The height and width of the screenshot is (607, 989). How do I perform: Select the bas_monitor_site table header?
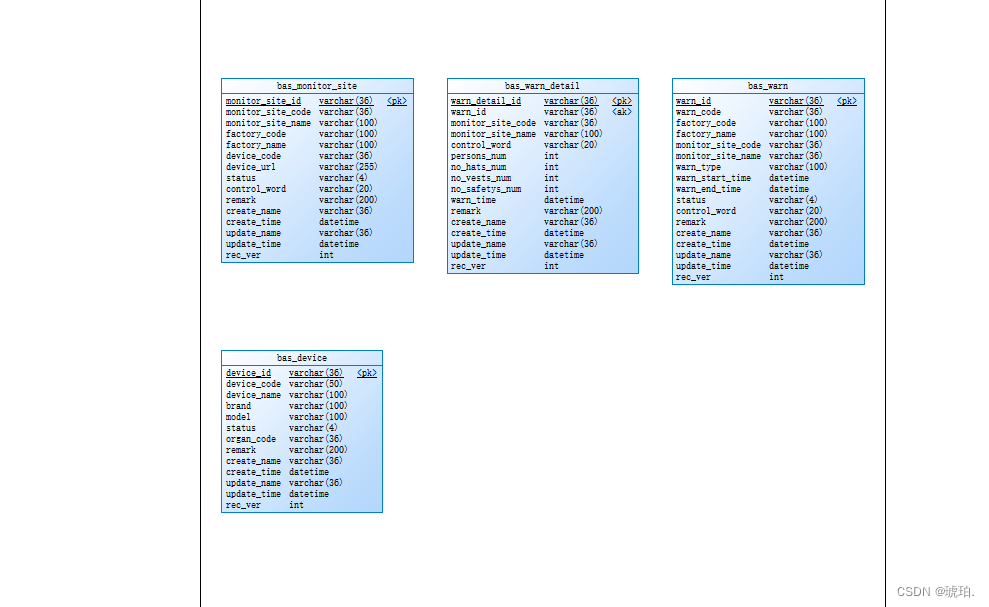click(x=317, y=86)
